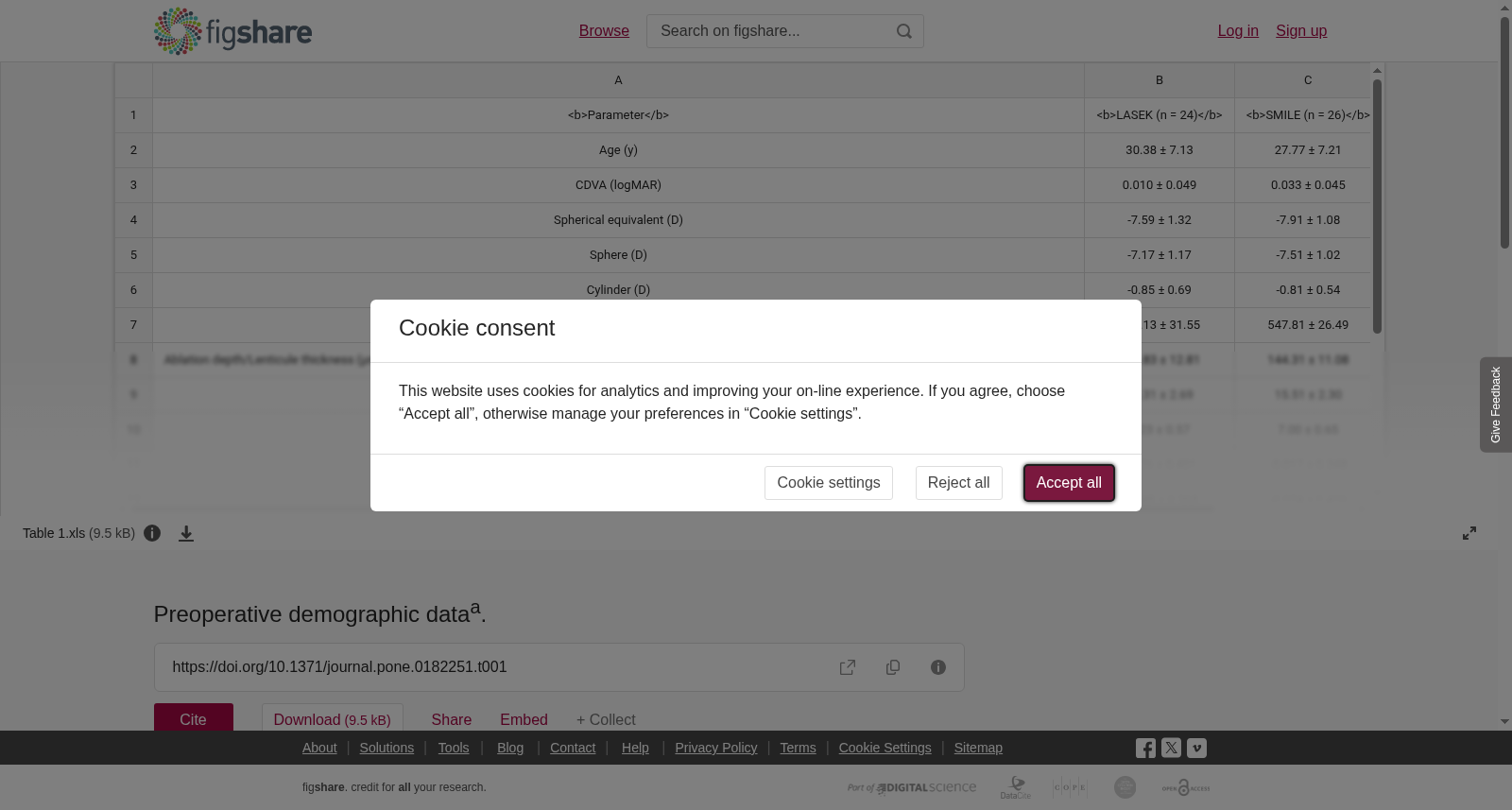The image size is (1512, 810).
Task: Open figshare Facebook page
Action: (x=1145, y=748)
